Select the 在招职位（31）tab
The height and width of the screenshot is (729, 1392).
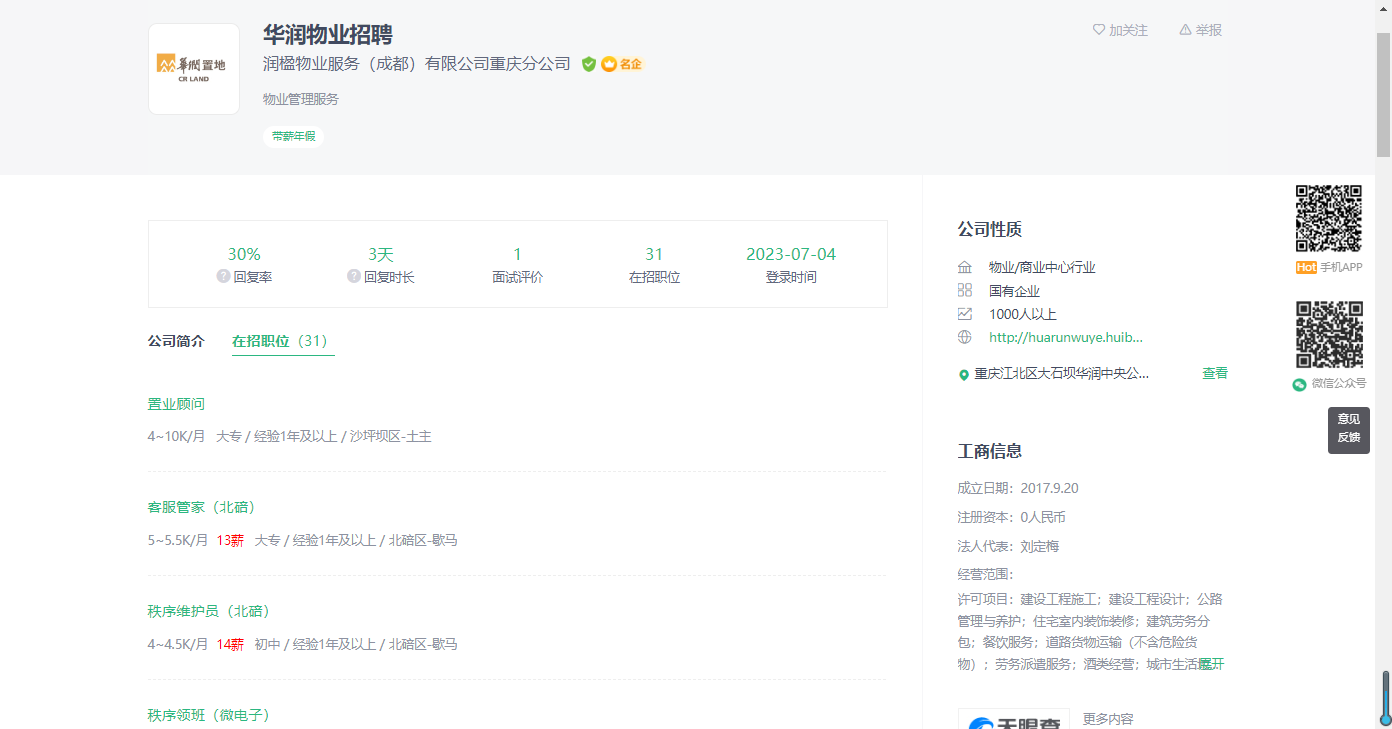click(283, 341)
